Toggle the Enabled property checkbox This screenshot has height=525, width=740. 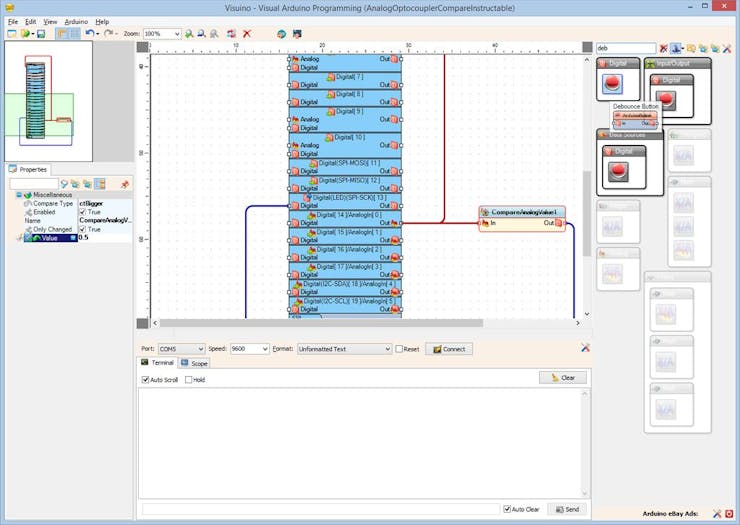[83, 212]
